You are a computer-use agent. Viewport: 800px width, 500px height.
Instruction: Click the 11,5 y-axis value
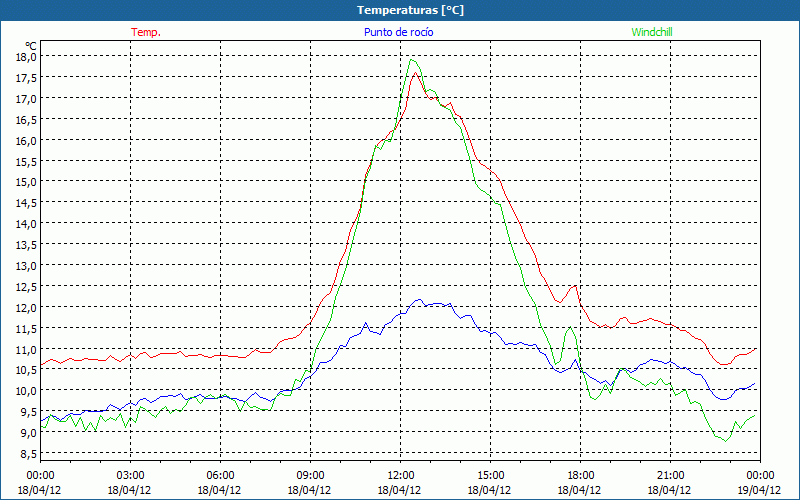28,328
